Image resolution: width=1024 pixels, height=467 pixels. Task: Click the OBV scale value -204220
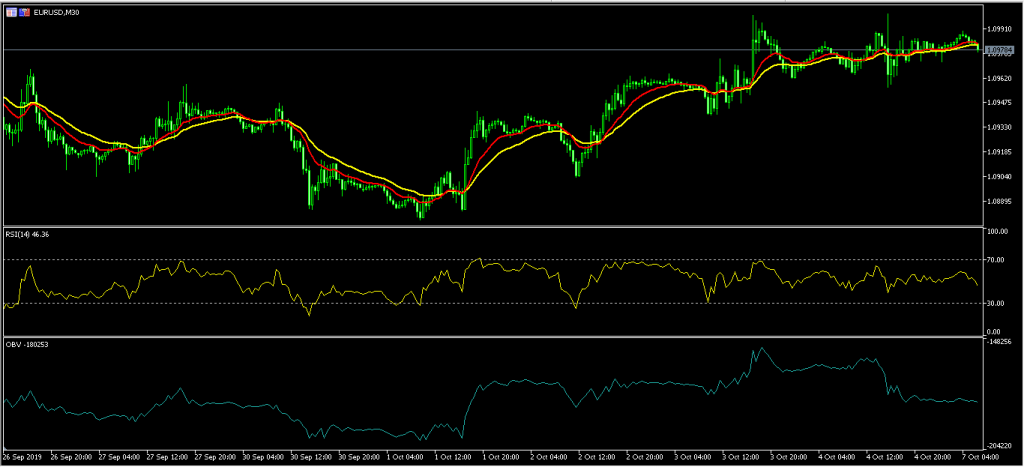point(1001,445)
